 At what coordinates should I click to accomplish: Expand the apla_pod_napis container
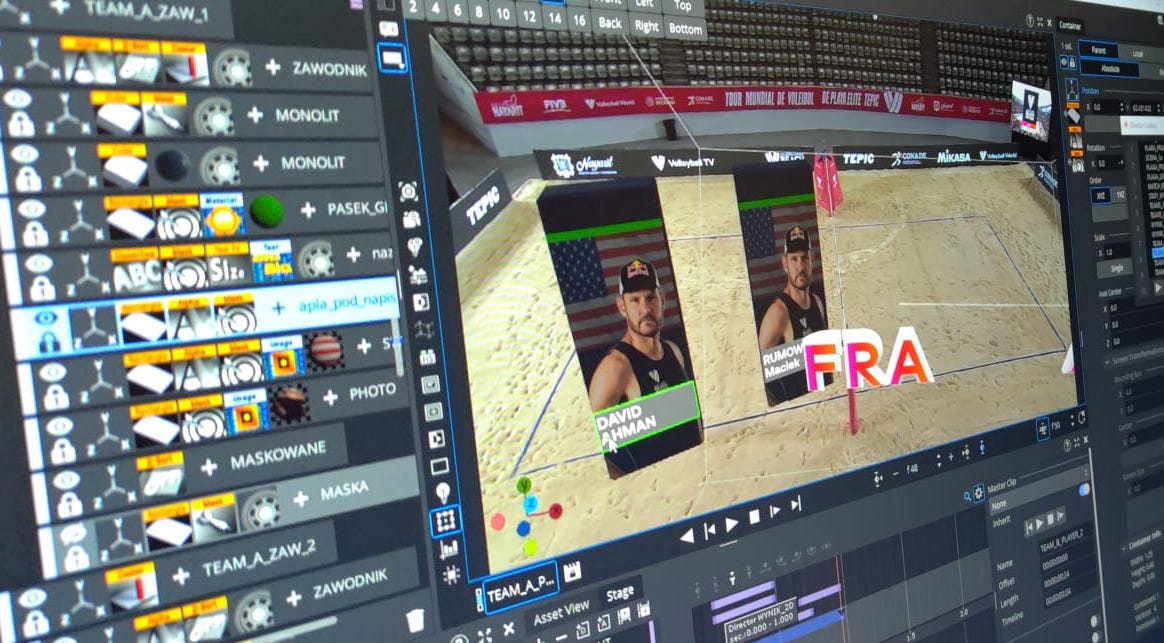[278, 307]
